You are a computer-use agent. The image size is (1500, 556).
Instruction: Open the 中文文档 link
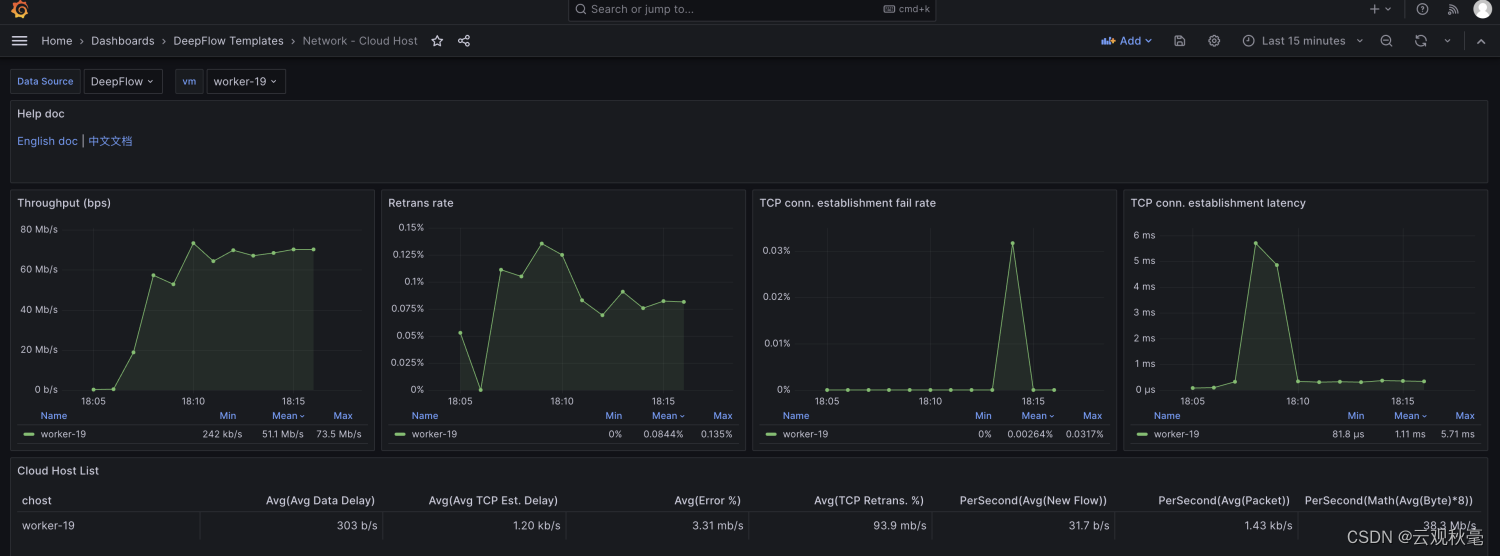[x=110, y=141]
